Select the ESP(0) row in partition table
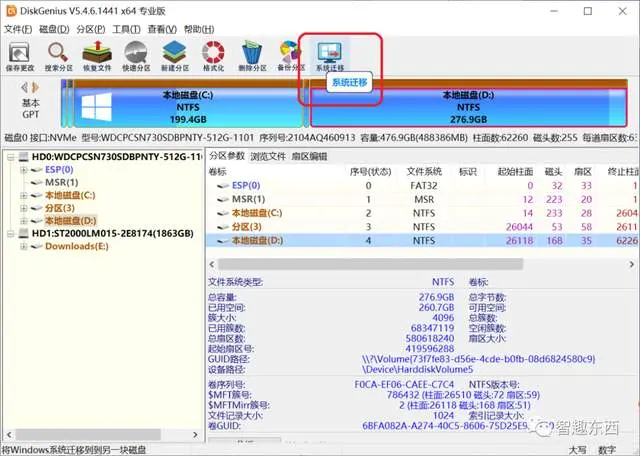 [x=422, y=185]
